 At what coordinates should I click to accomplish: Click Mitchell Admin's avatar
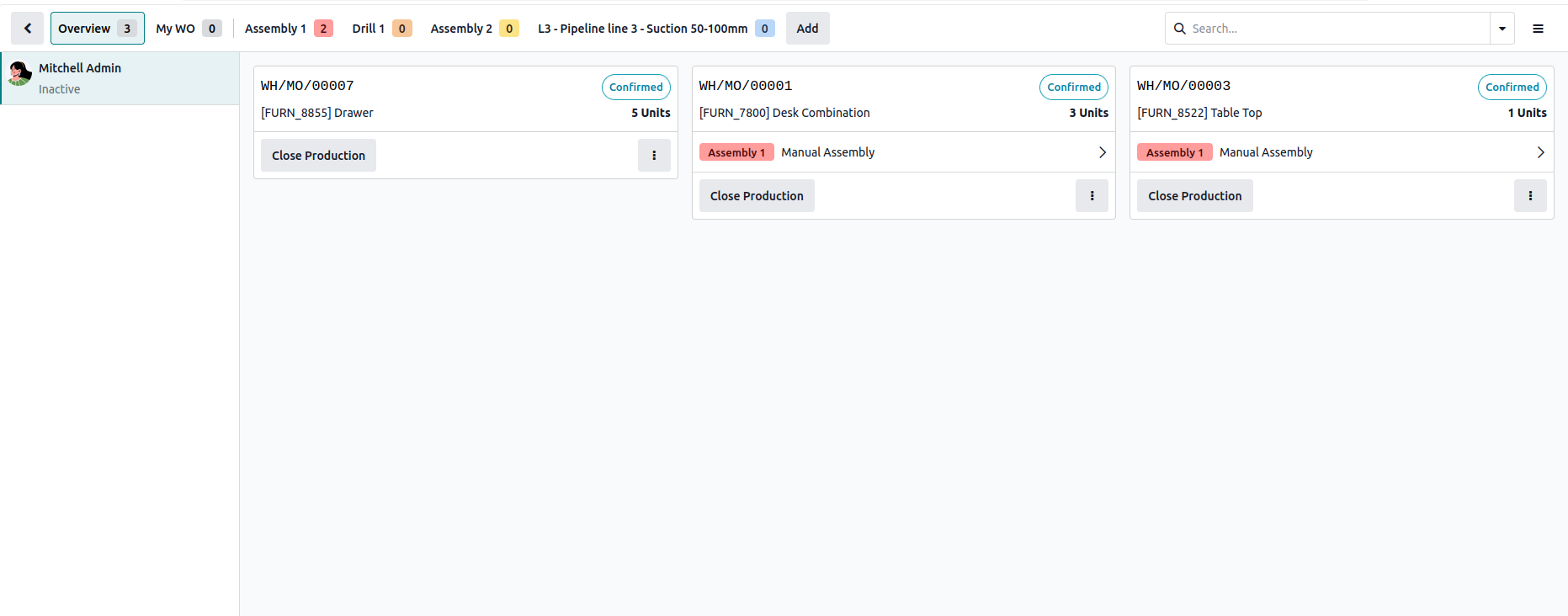point(19,74)
